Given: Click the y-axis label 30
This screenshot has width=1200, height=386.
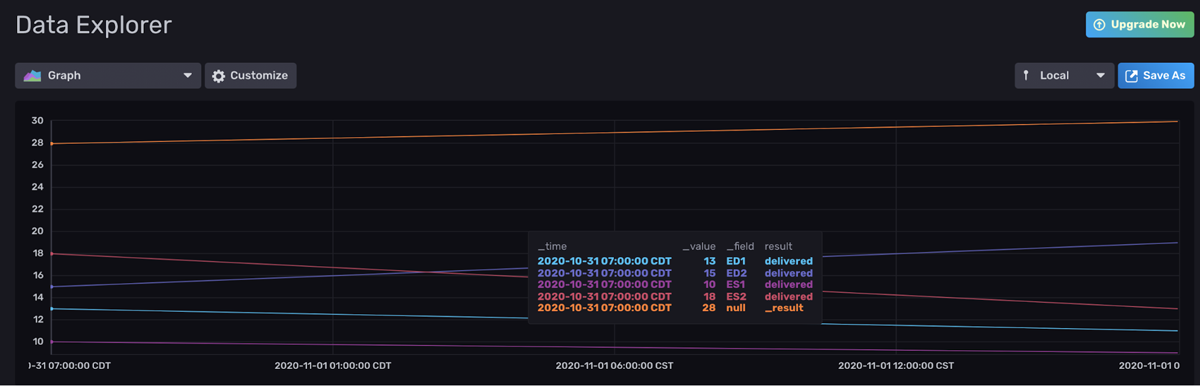Looking at the screenshot, I should pos(37,121).
